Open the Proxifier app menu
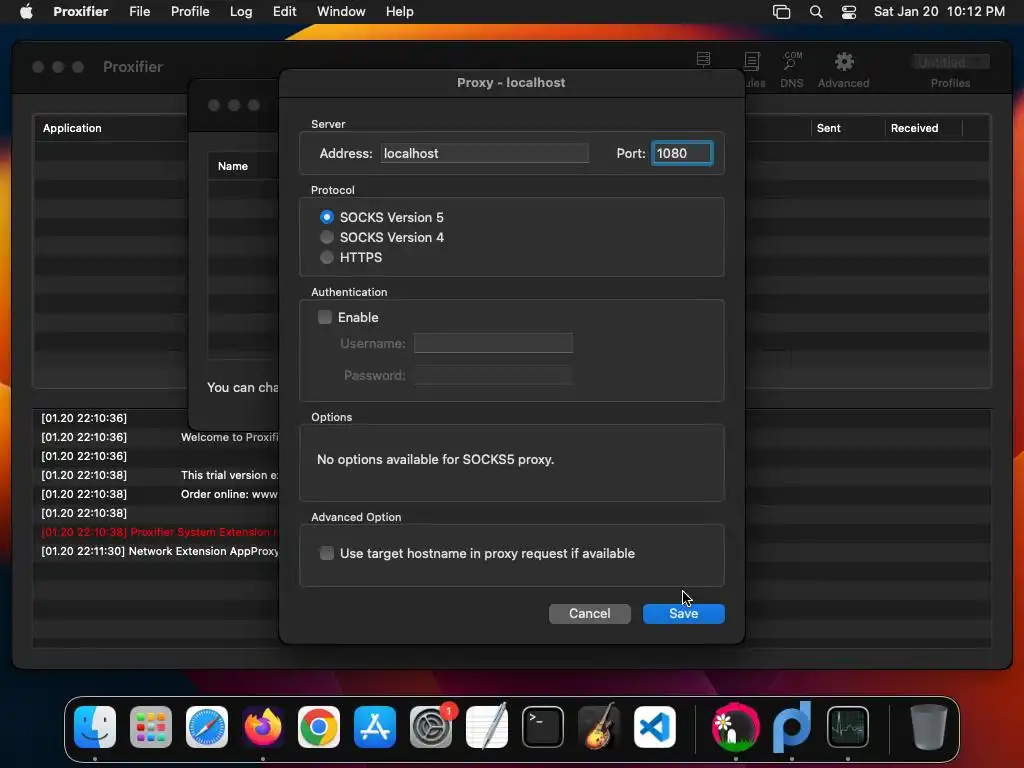Screen dimensions: 1024x768 pos(80,12)
